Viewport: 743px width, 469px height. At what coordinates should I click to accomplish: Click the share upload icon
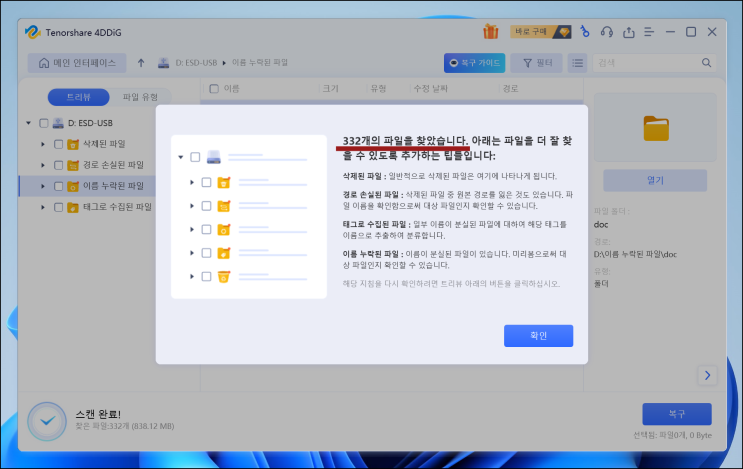(x=628, y=32)
